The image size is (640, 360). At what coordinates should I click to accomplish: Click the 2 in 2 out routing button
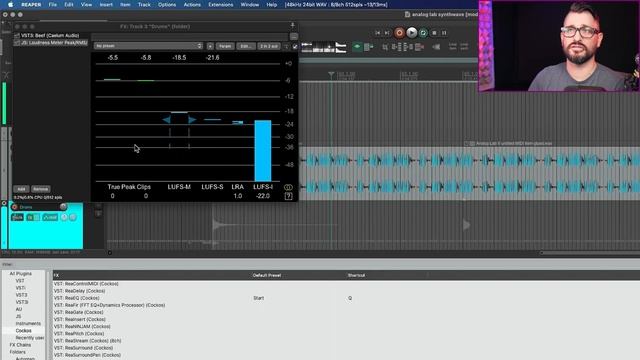click(269, 46)
